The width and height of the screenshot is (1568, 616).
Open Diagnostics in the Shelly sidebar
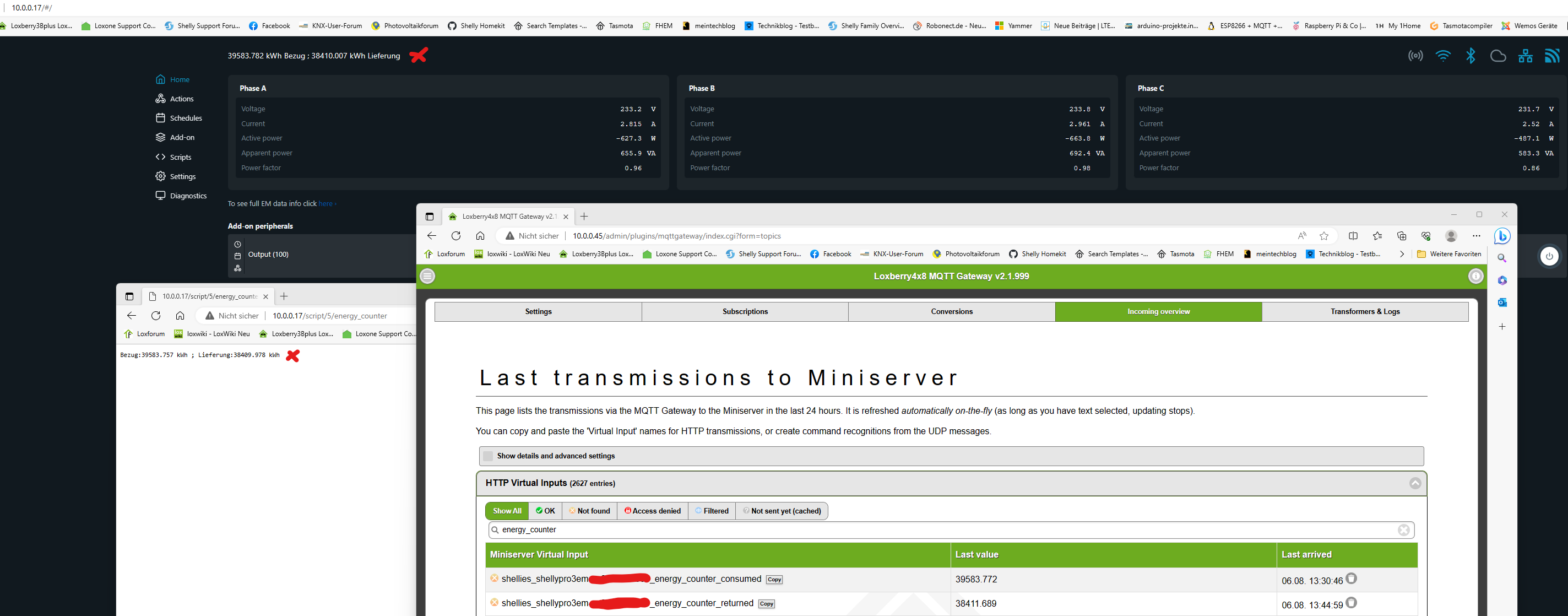pyautogui.click(x=187, y=196)
